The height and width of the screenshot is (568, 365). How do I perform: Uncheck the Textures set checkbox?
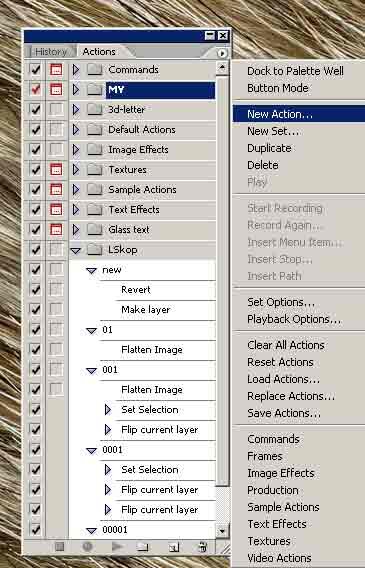35,170
